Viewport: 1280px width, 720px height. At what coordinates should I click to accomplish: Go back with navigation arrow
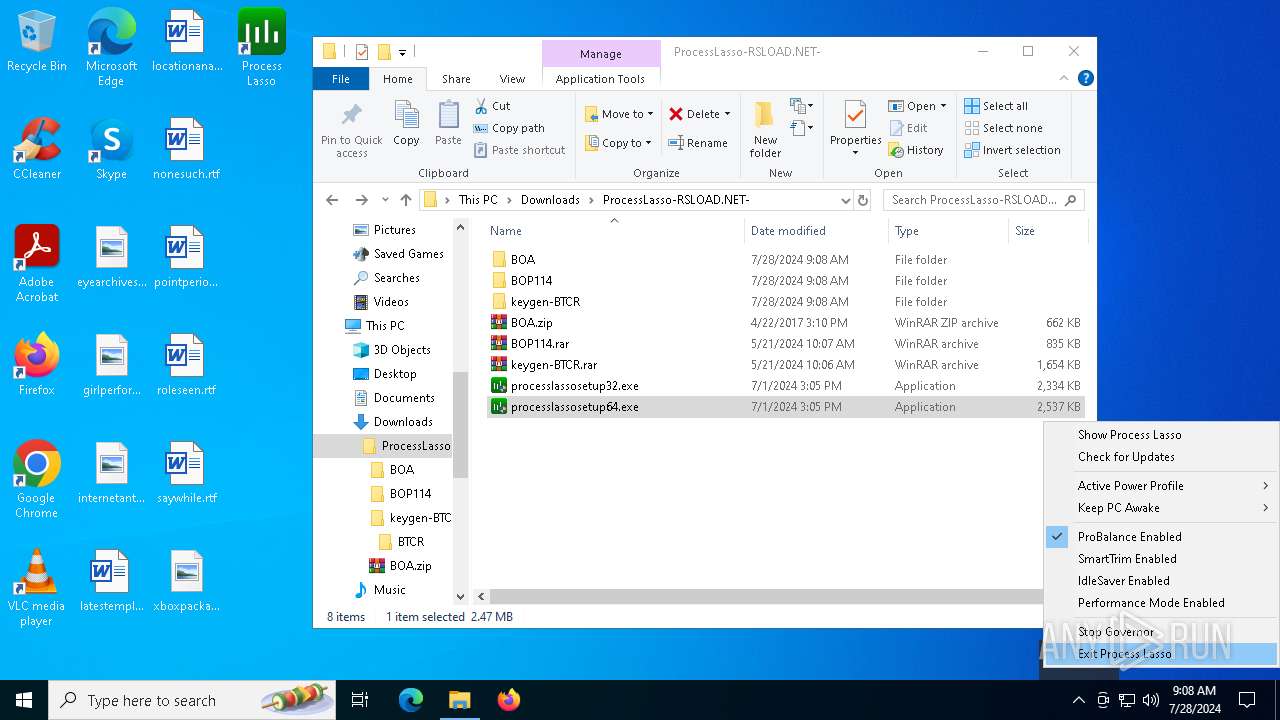tap(332, 200)
